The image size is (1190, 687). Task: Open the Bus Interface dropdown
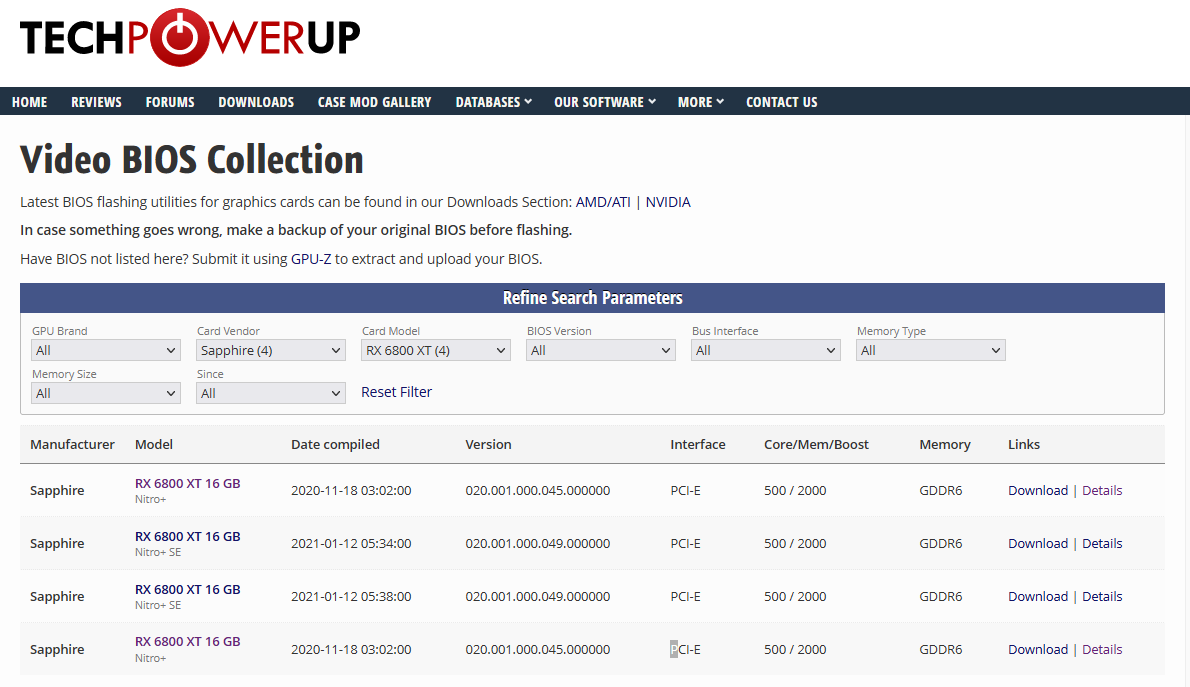pyautogui.click(x=766, y=350)
